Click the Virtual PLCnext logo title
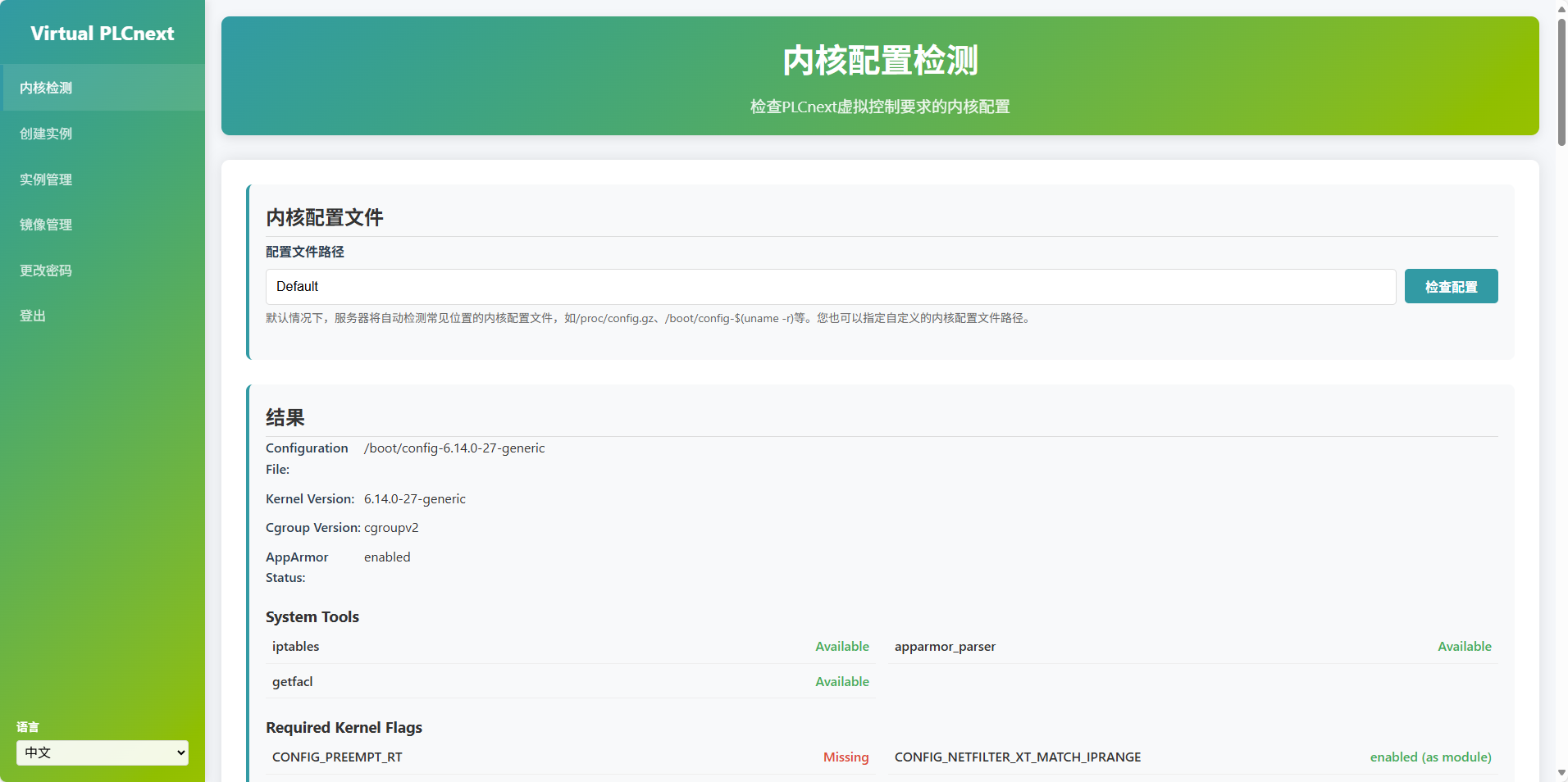 tap(103, 34)
